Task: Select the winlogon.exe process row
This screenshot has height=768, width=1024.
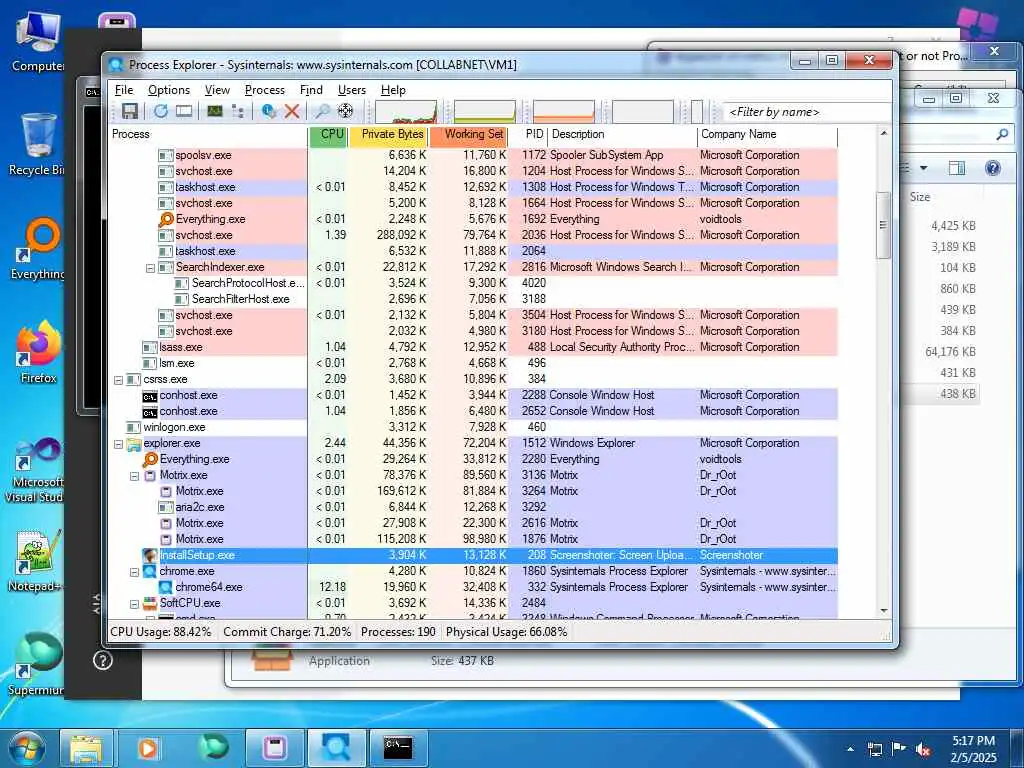Action: 473,427
